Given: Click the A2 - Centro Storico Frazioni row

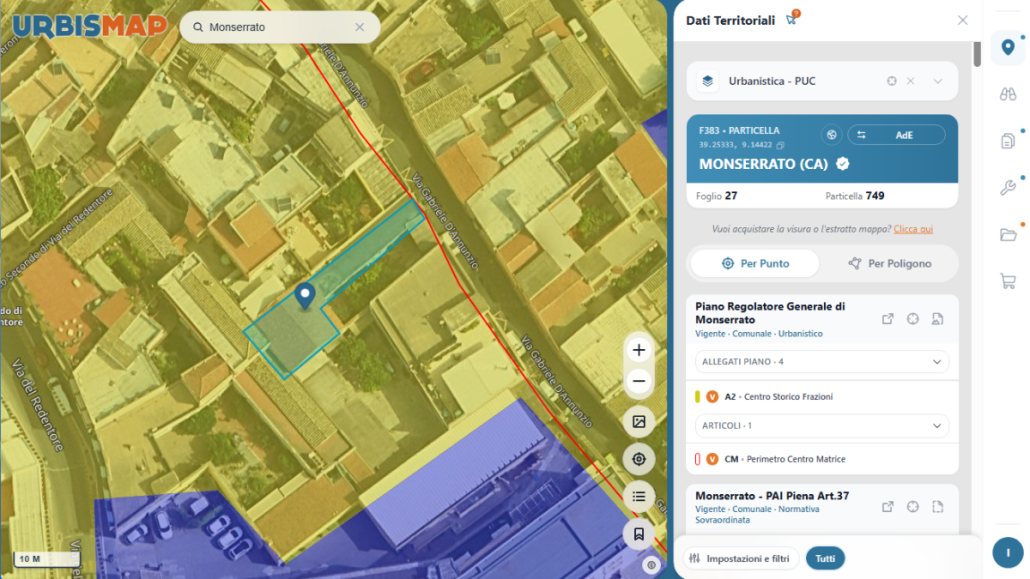Looking at the screenshot, I should [822, 397].
